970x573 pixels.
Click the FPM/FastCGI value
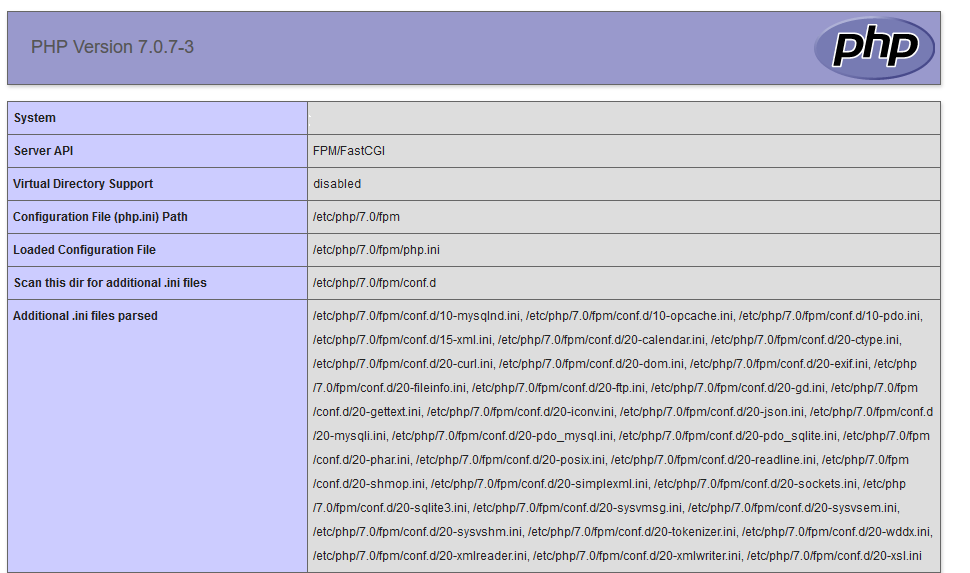[x=349, y=151]
